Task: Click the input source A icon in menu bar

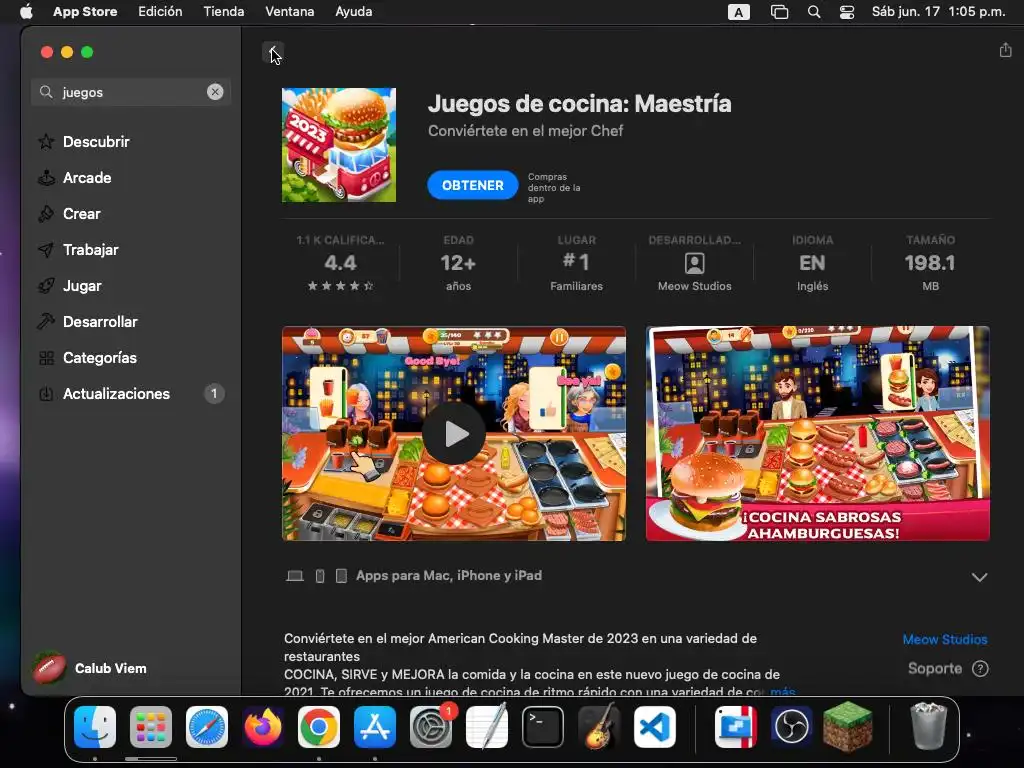Action: [x=739, y=12]
